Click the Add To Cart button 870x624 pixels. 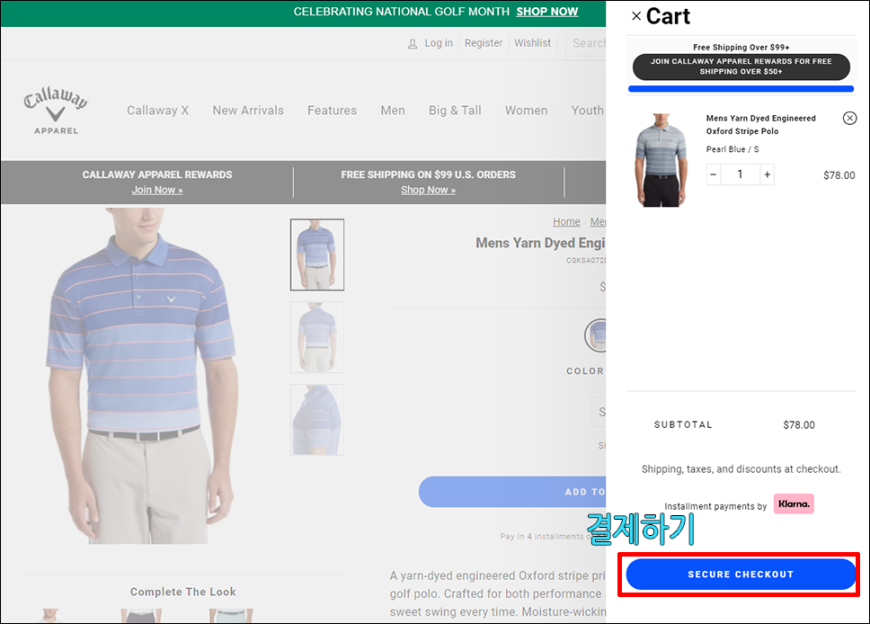click(x=512, y=491)
